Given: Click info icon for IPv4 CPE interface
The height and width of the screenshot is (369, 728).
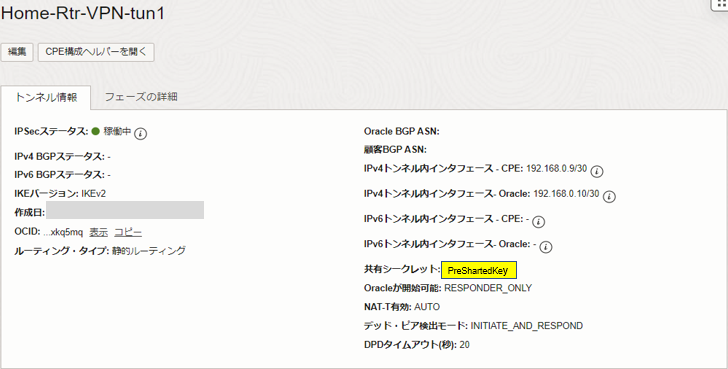Looking at the screenshot, I should point(597,171).
